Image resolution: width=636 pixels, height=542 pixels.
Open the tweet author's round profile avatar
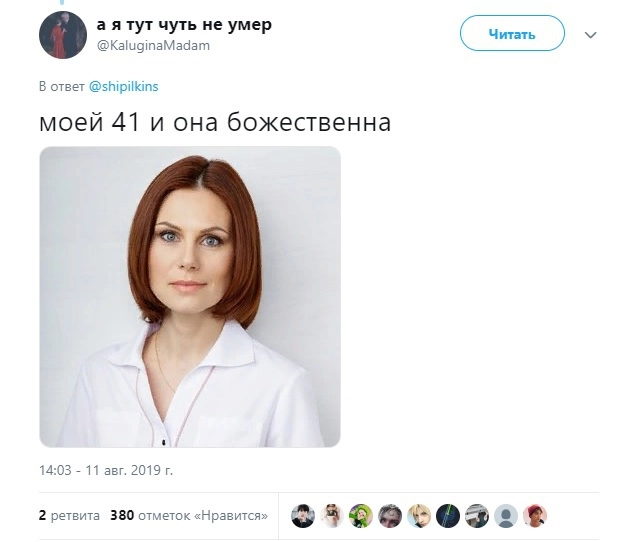[63, 35]
